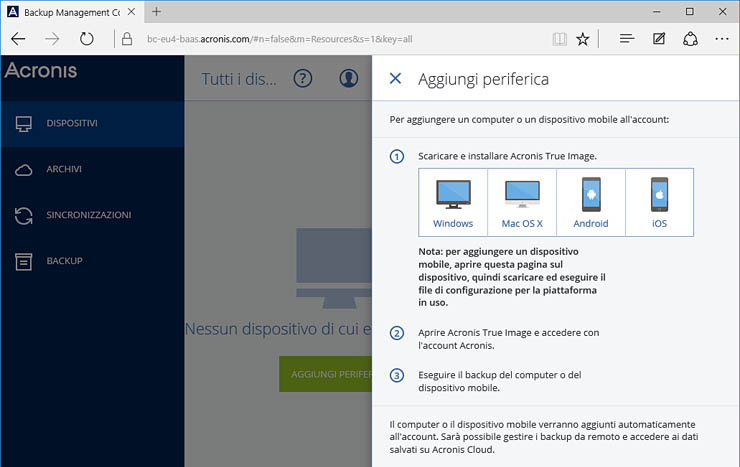
Task: Open Sincronizzazioni in sidebar
Action: (x=92, y=215)
